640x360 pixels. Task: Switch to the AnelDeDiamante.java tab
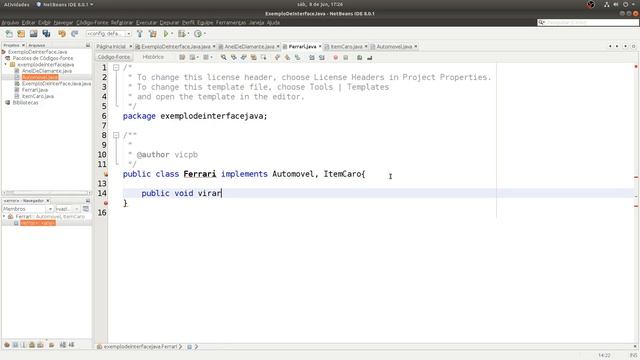[249, 47]
